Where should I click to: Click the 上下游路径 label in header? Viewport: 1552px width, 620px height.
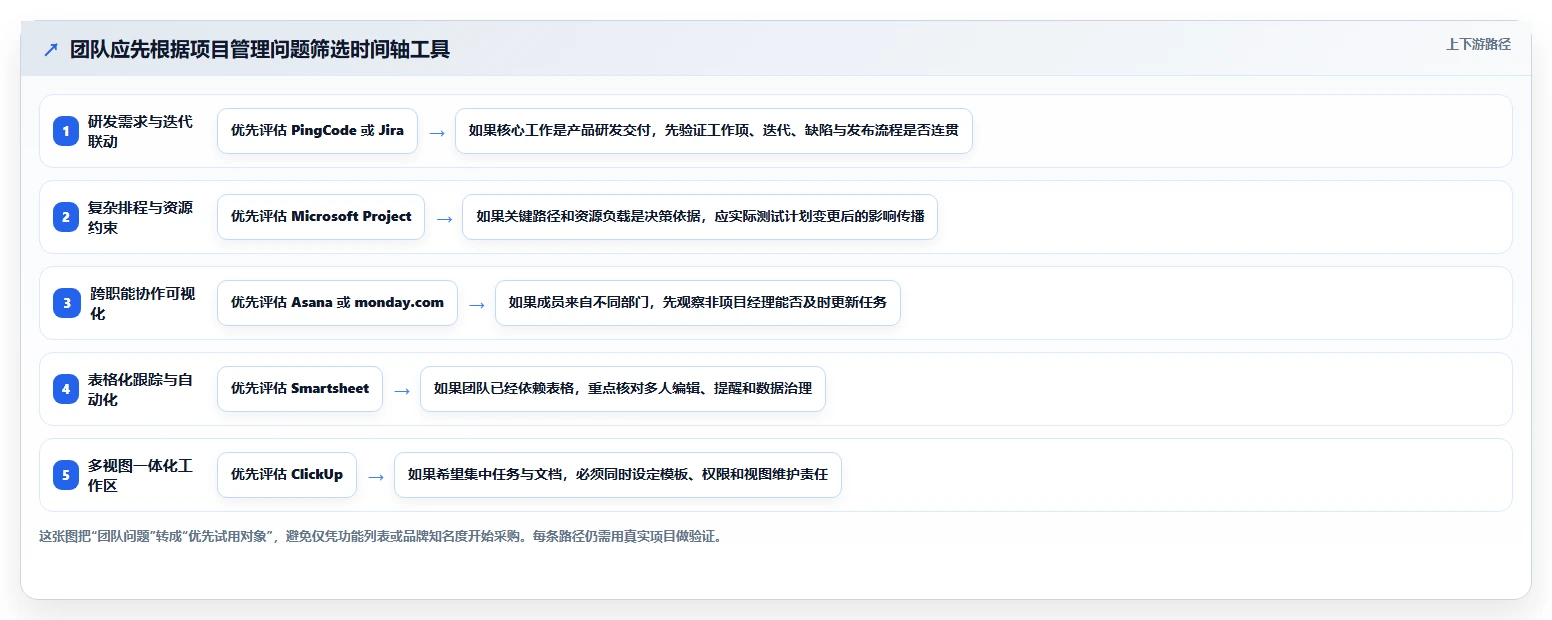(1478, 44)
